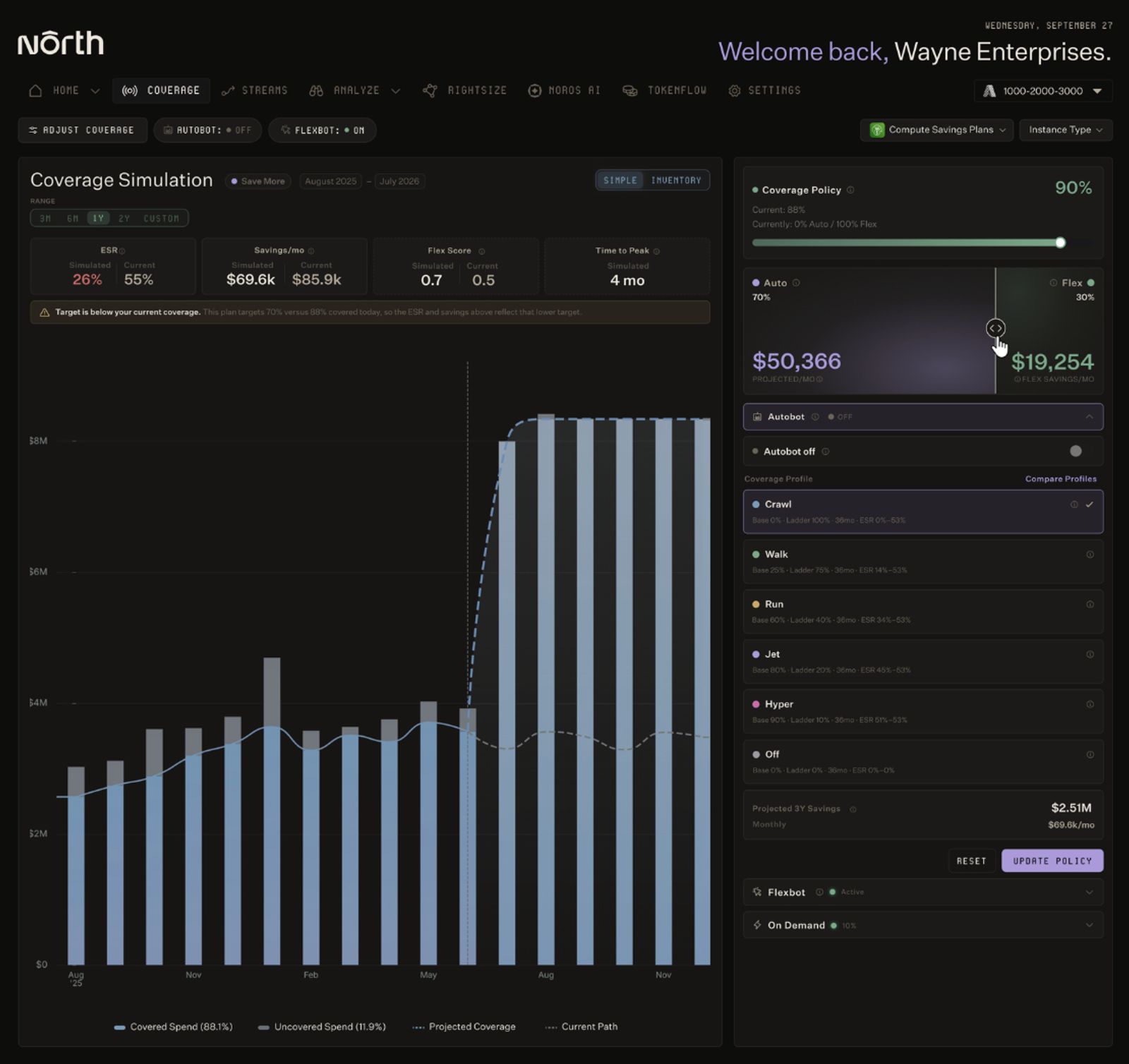Click the Flex Score info icon

pos(482,251)
